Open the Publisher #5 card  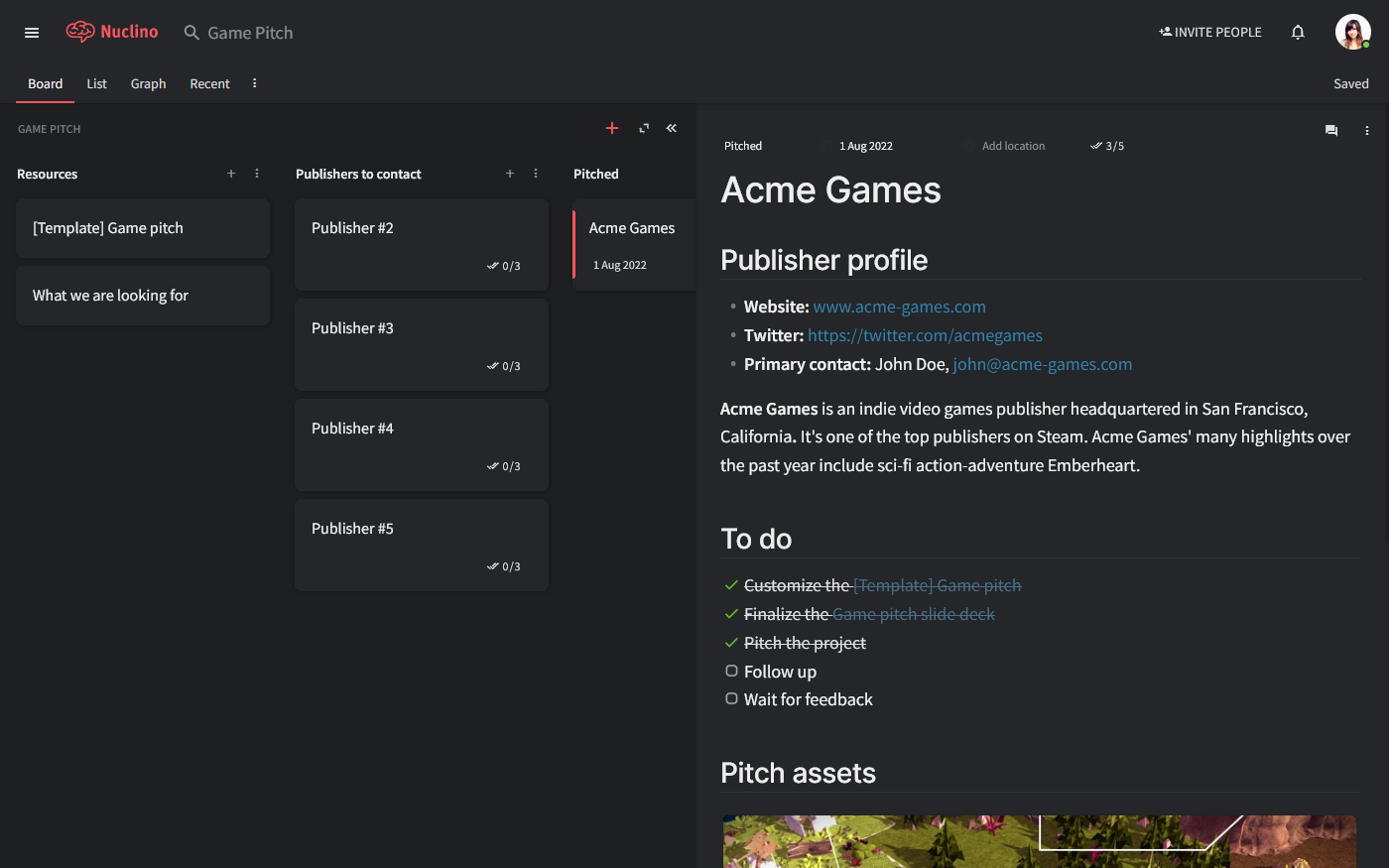coord(422,545)
